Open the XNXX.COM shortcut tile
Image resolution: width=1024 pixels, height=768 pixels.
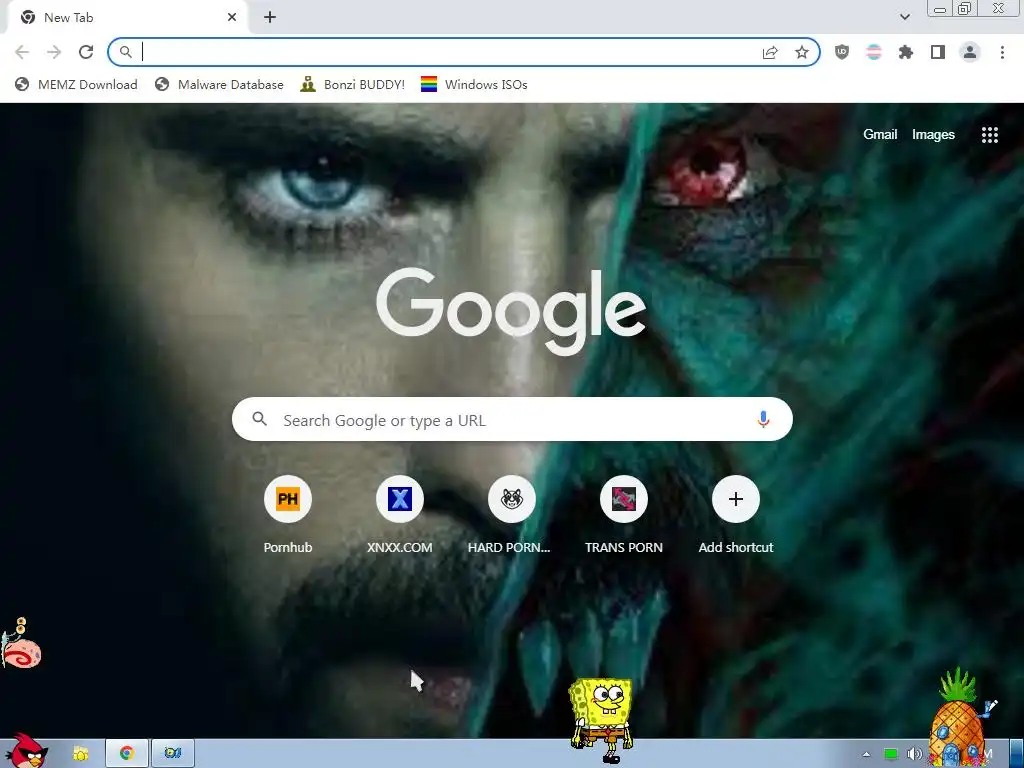coord(400,515)
